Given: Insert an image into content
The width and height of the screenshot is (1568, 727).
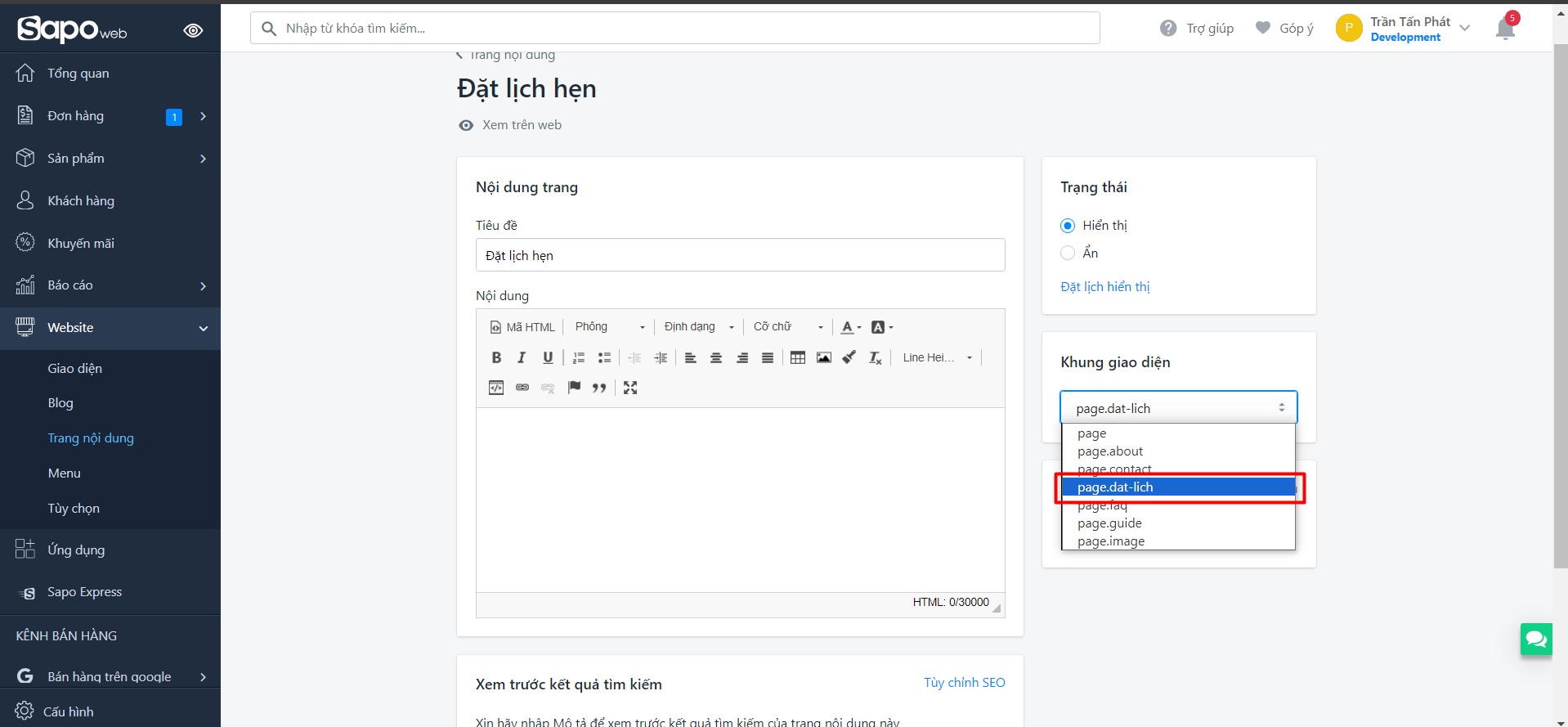Looking at the screenshot, I should (824, 357).
